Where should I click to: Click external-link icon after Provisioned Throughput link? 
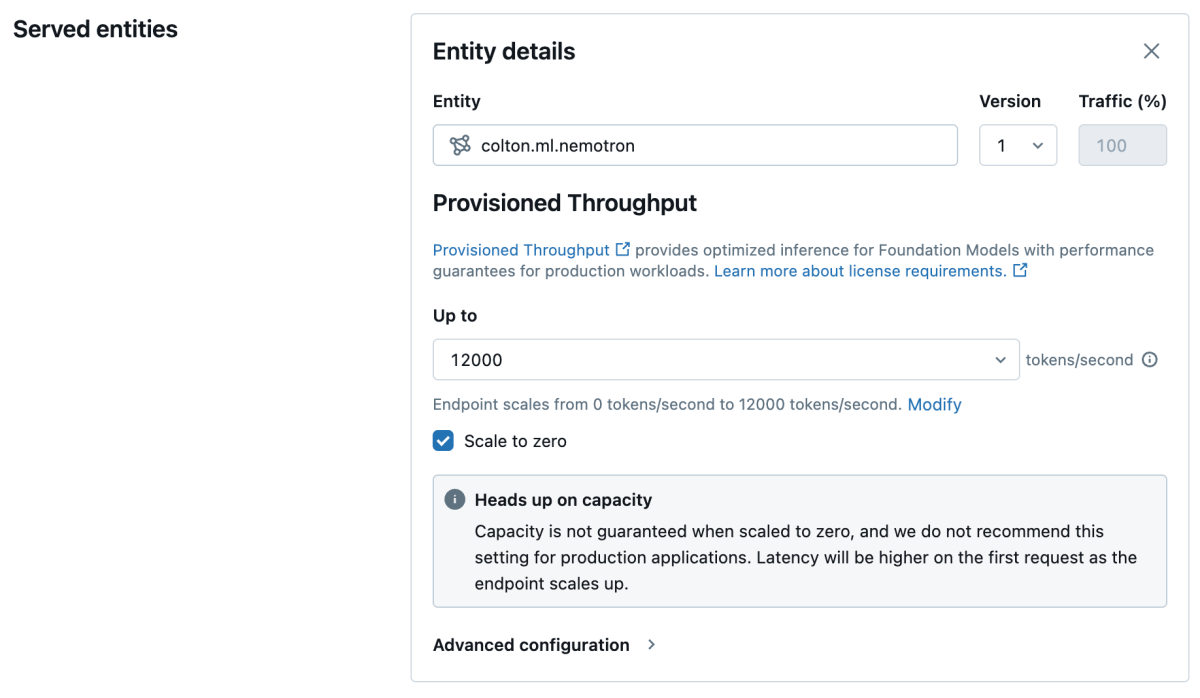[x=623, y=249]
